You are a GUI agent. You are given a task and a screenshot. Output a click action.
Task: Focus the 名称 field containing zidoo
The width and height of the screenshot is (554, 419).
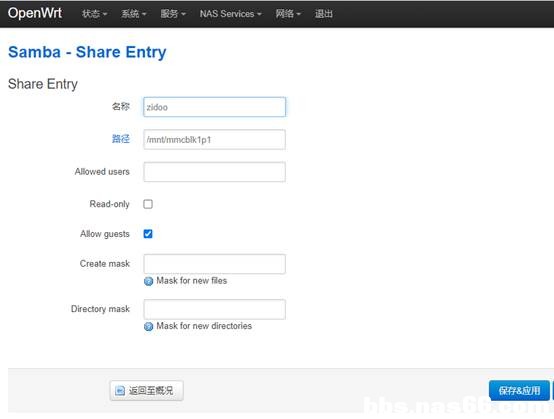[x=214, y=107]
